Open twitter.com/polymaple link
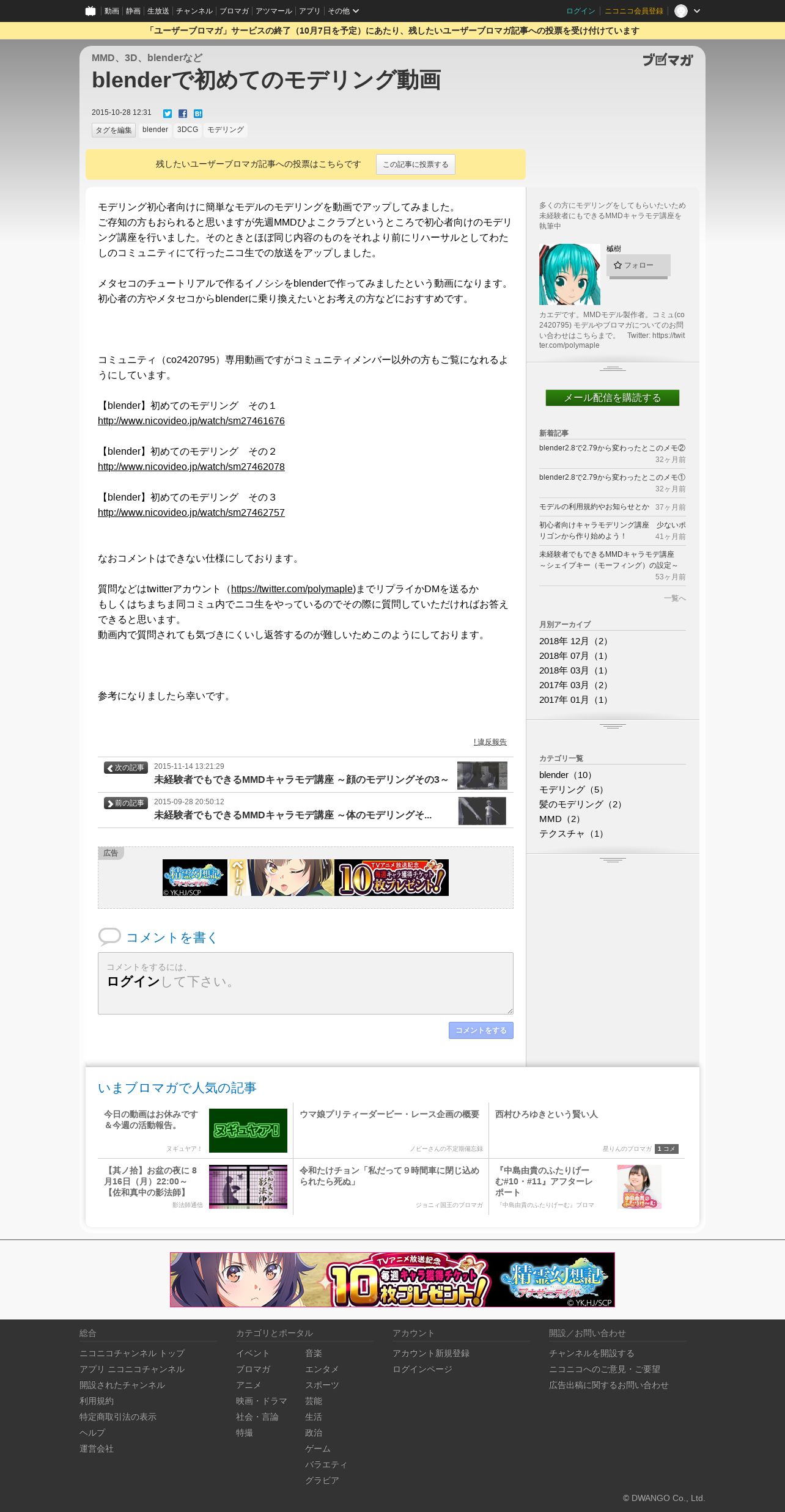Screen dimensions: 785x1512 point(293,589)
